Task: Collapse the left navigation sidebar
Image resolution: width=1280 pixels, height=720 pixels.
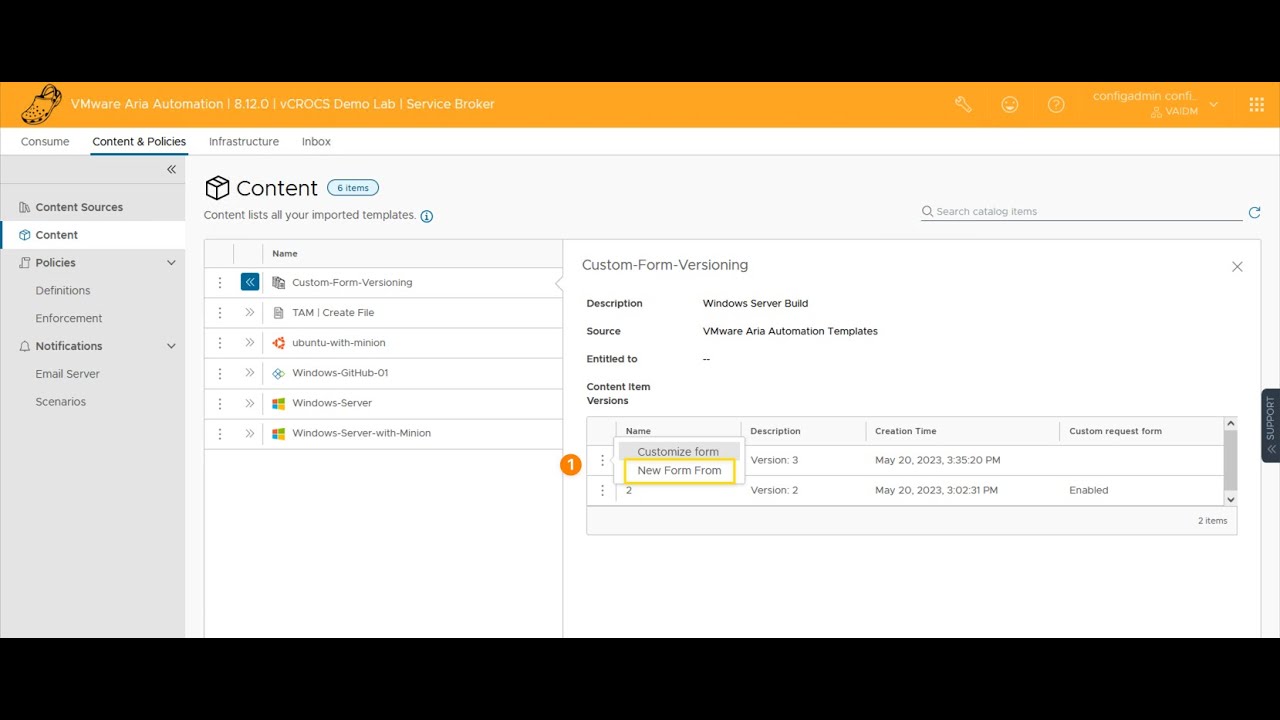Action: click(x=171, y=169)
